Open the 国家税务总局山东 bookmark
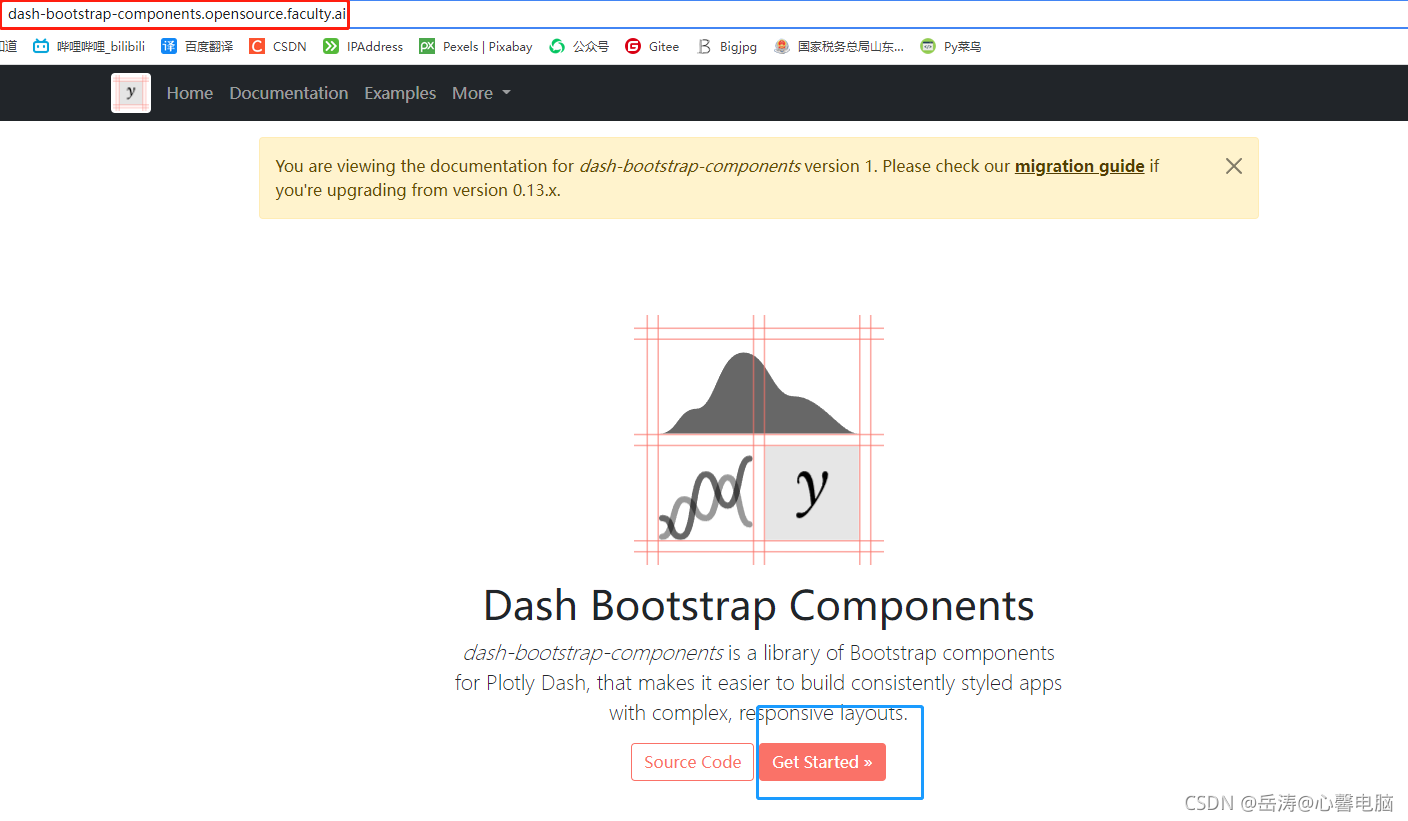 click(838, 46)
